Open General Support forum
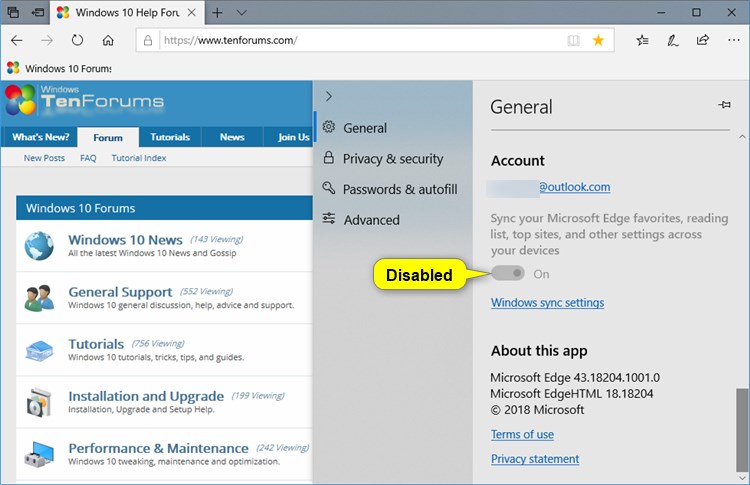This screenshot has width=750, height=485. pyautogui.click(x=120, y=292)
